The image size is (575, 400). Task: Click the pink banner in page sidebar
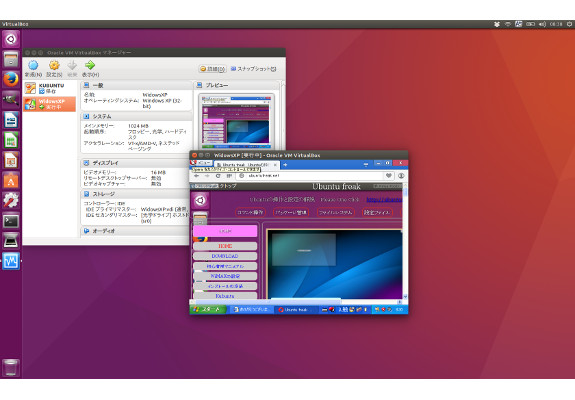[225, 231]
